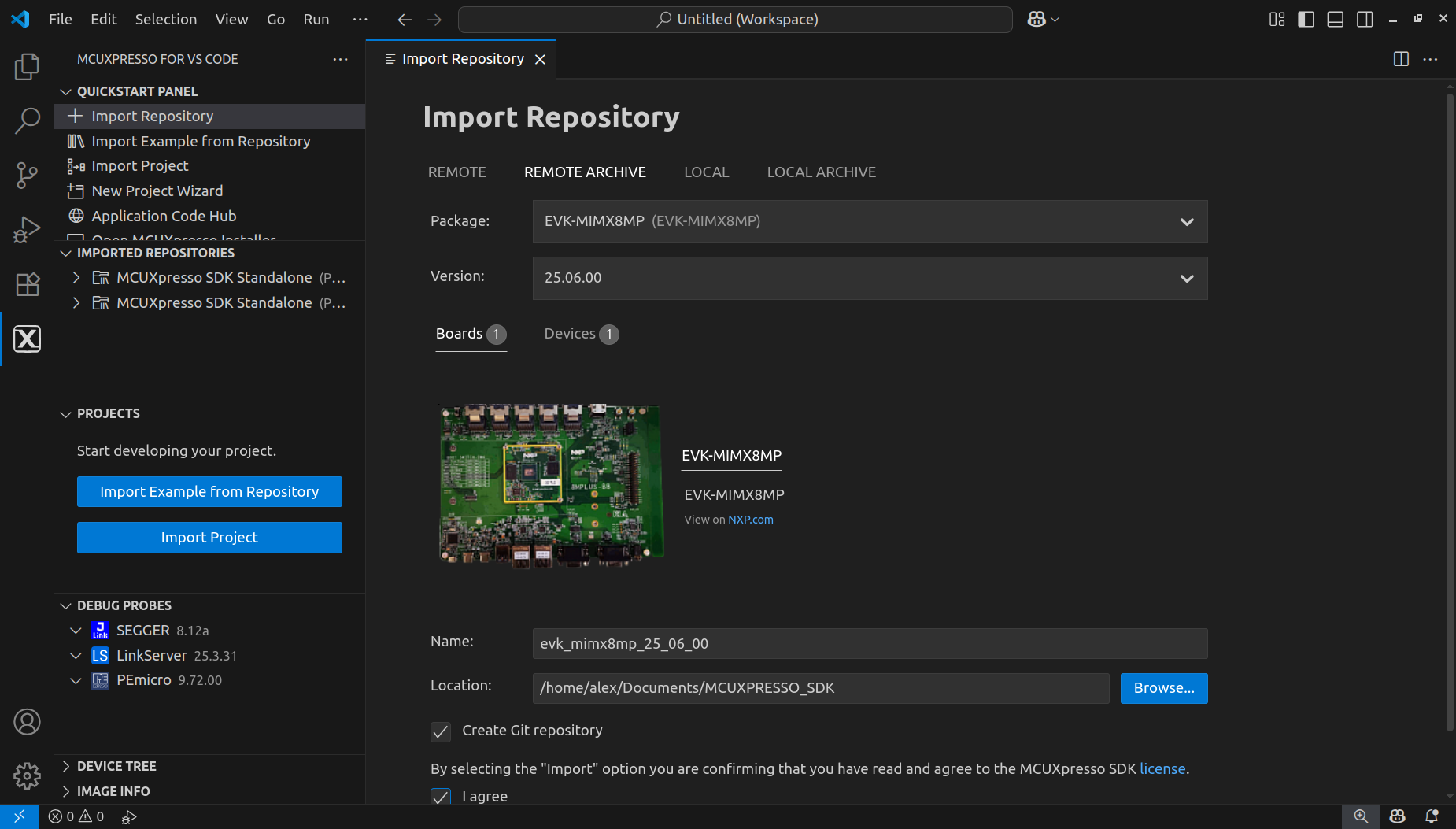The image size is (1456, 829).
Task: Expand the first MCUXpresso SDK Standalone repository
Action: point(76,277)
